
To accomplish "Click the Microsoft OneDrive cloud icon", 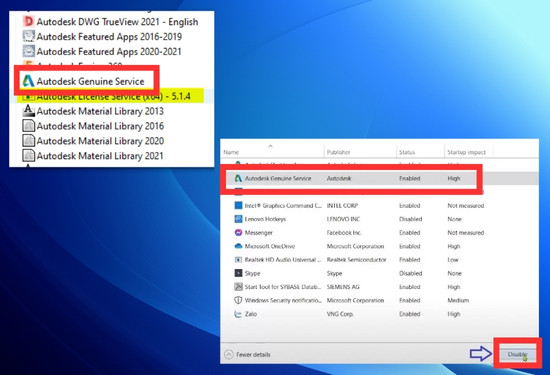I will tap(238, 246).
